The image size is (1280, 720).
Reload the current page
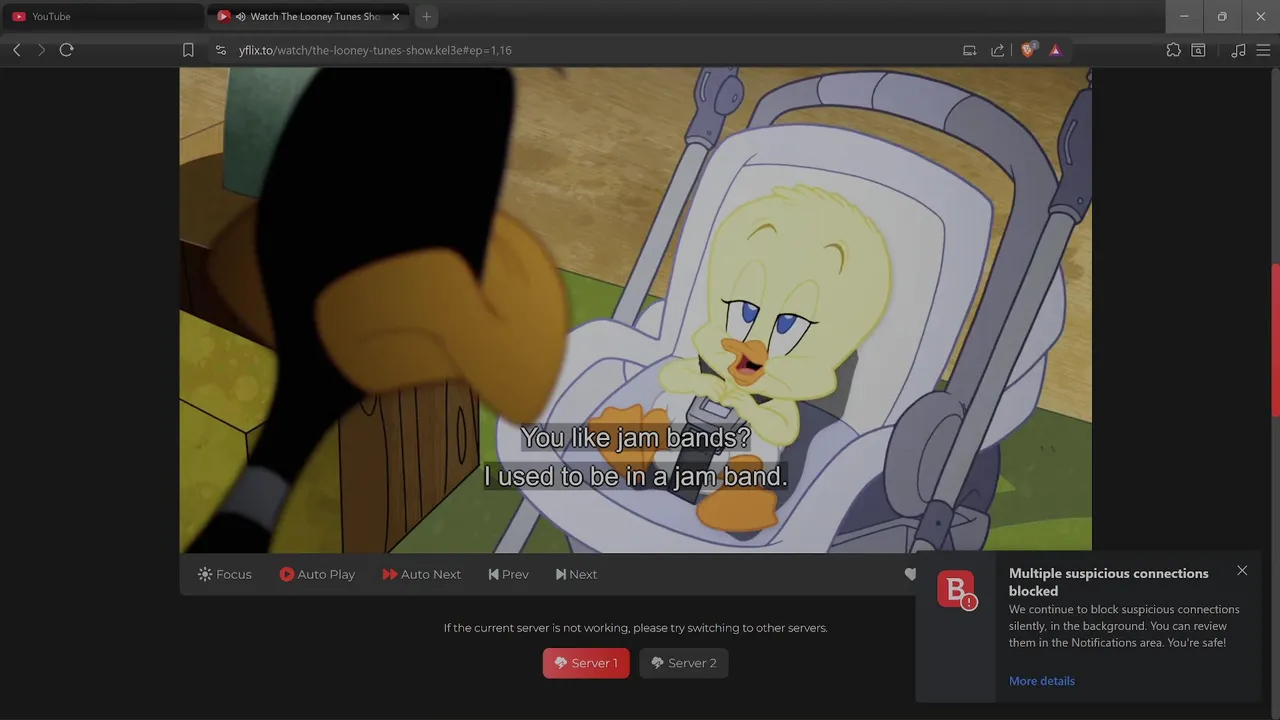pos(67,50)
